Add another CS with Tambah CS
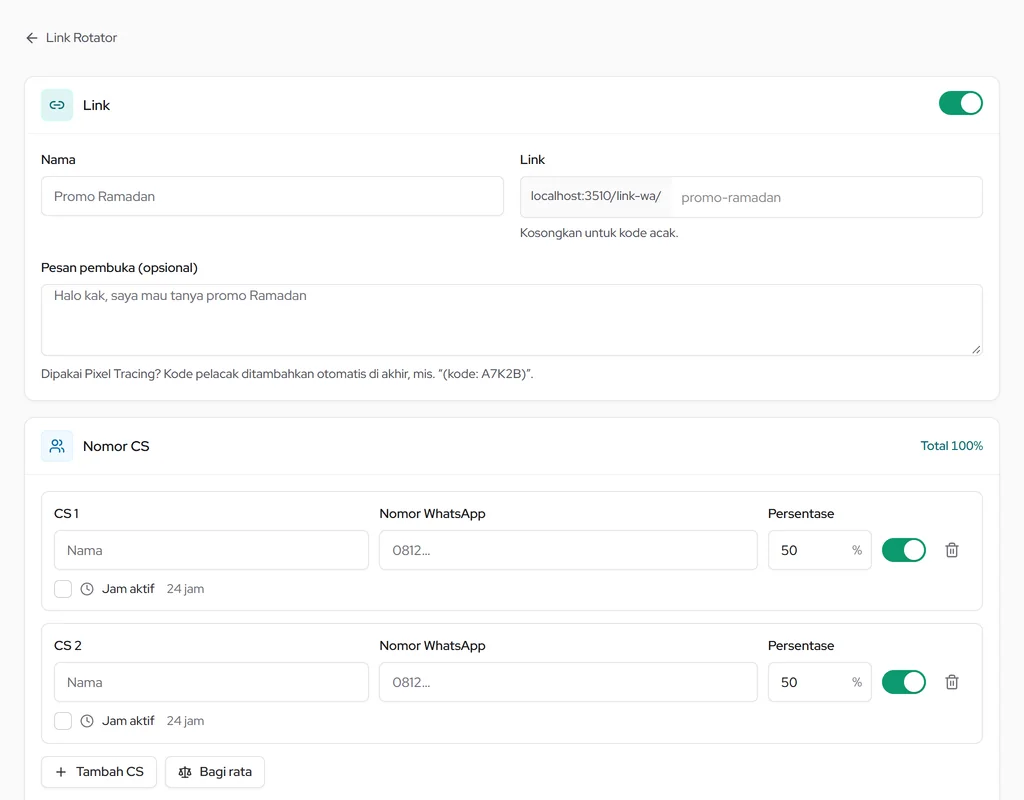 coord(99,772)
